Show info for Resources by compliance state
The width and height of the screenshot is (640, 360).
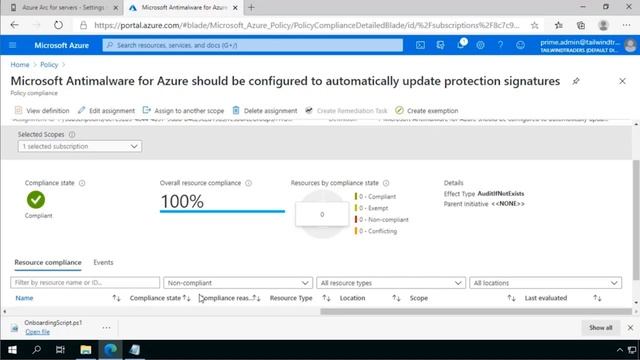coord(386,183)
